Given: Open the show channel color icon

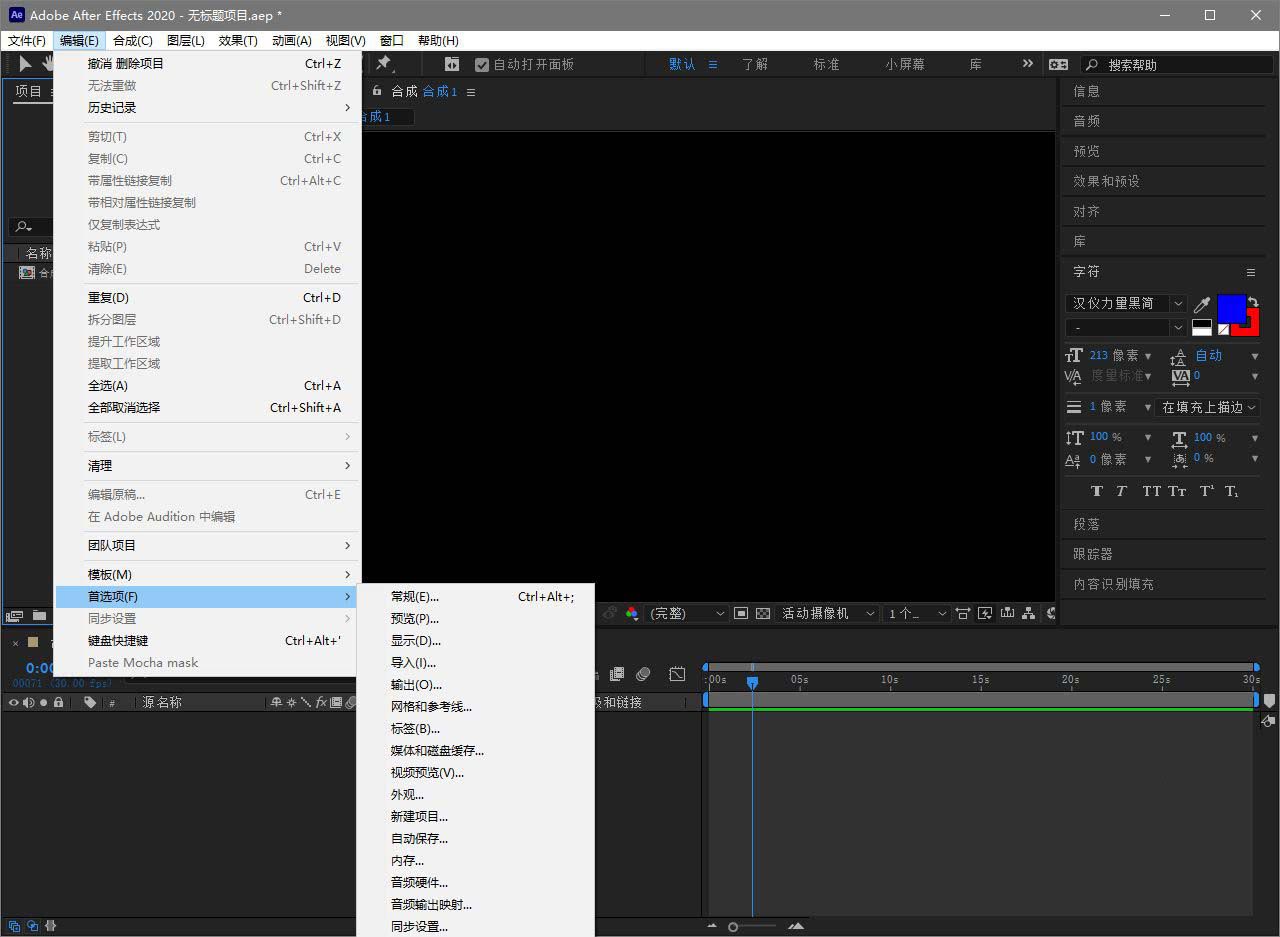Looking at the screenshot, I should 632,613.
